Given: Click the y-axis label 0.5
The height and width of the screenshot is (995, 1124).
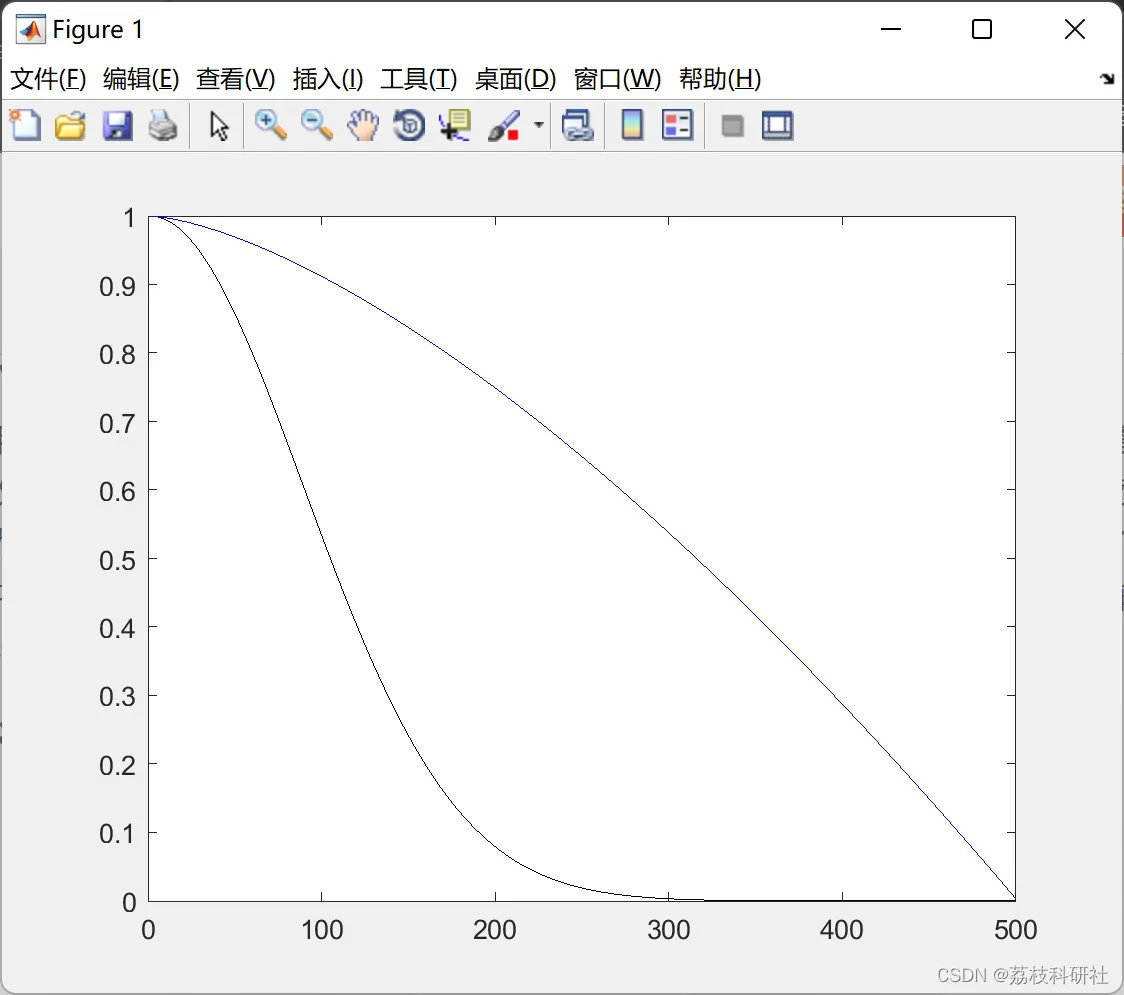Looking at the screenshot, I should tap(117, 561).
